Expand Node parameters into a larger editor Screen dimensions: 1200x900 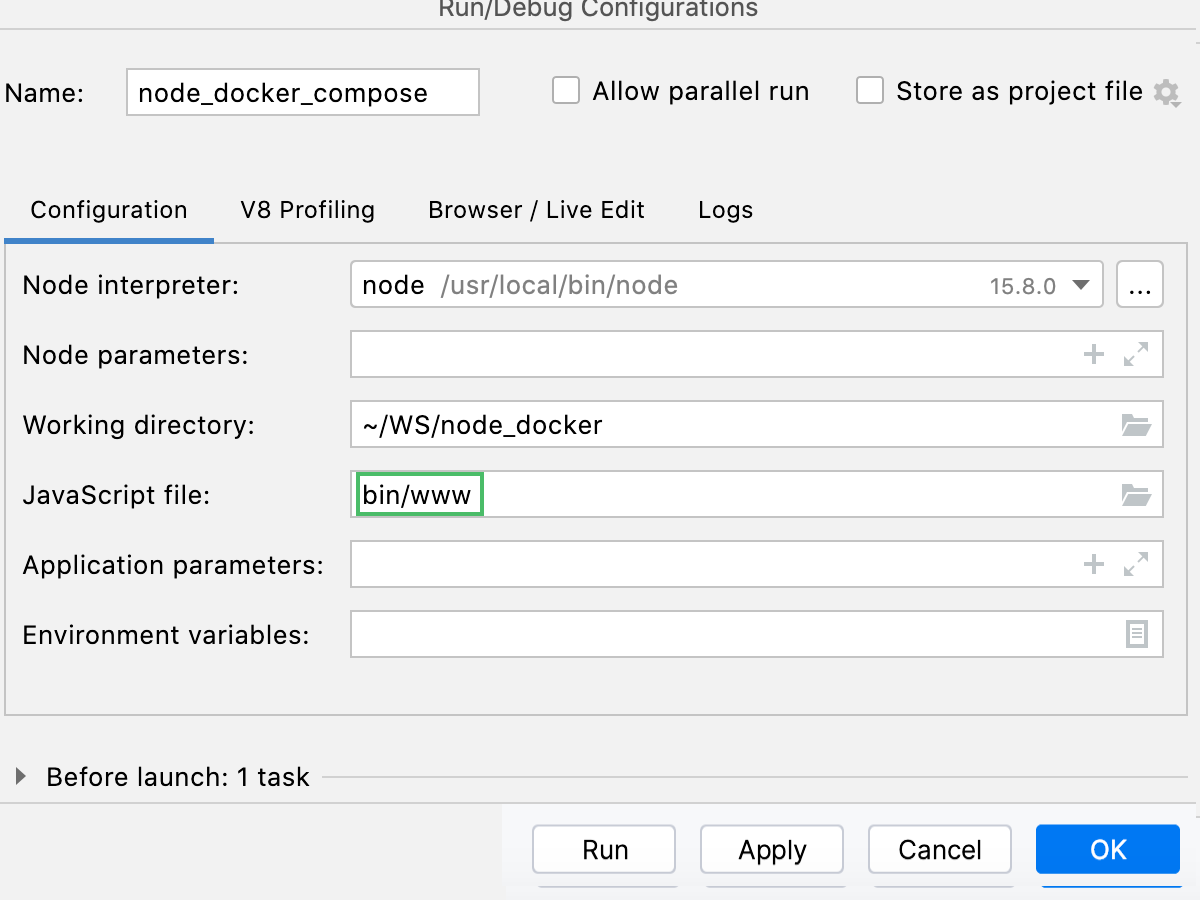pos(1136,354)
